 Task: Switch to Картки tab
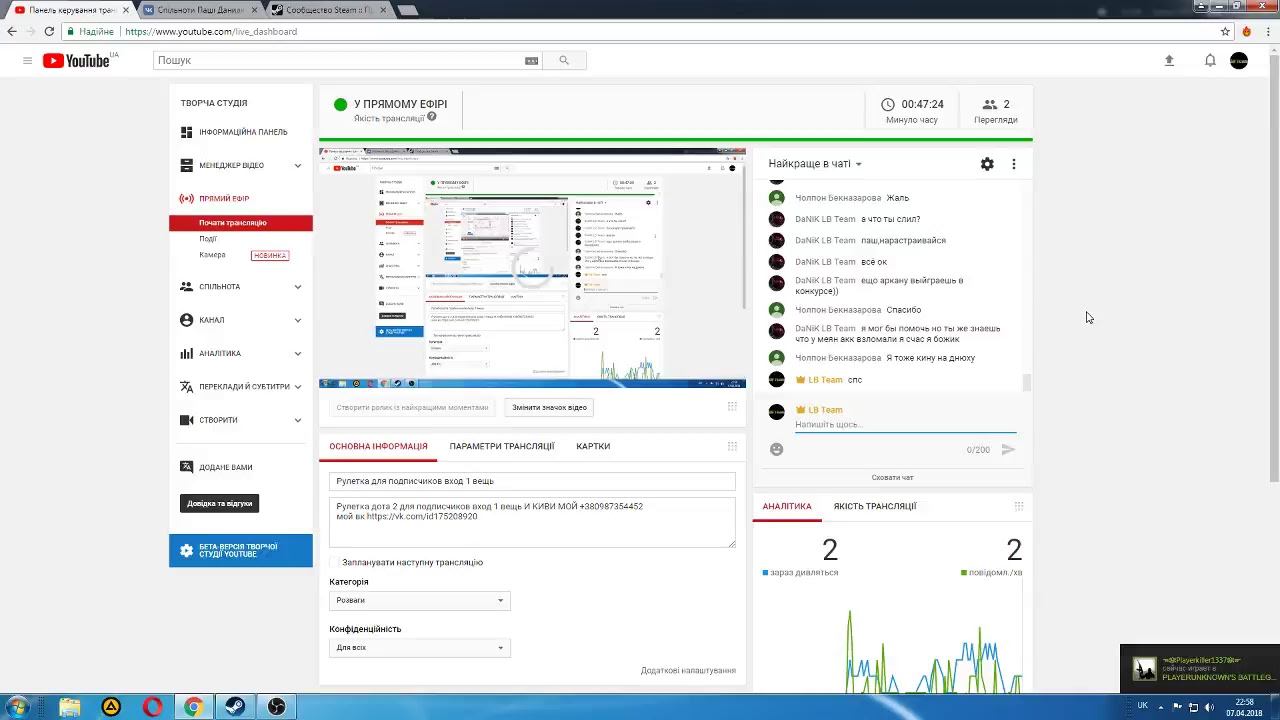(593, 447)
